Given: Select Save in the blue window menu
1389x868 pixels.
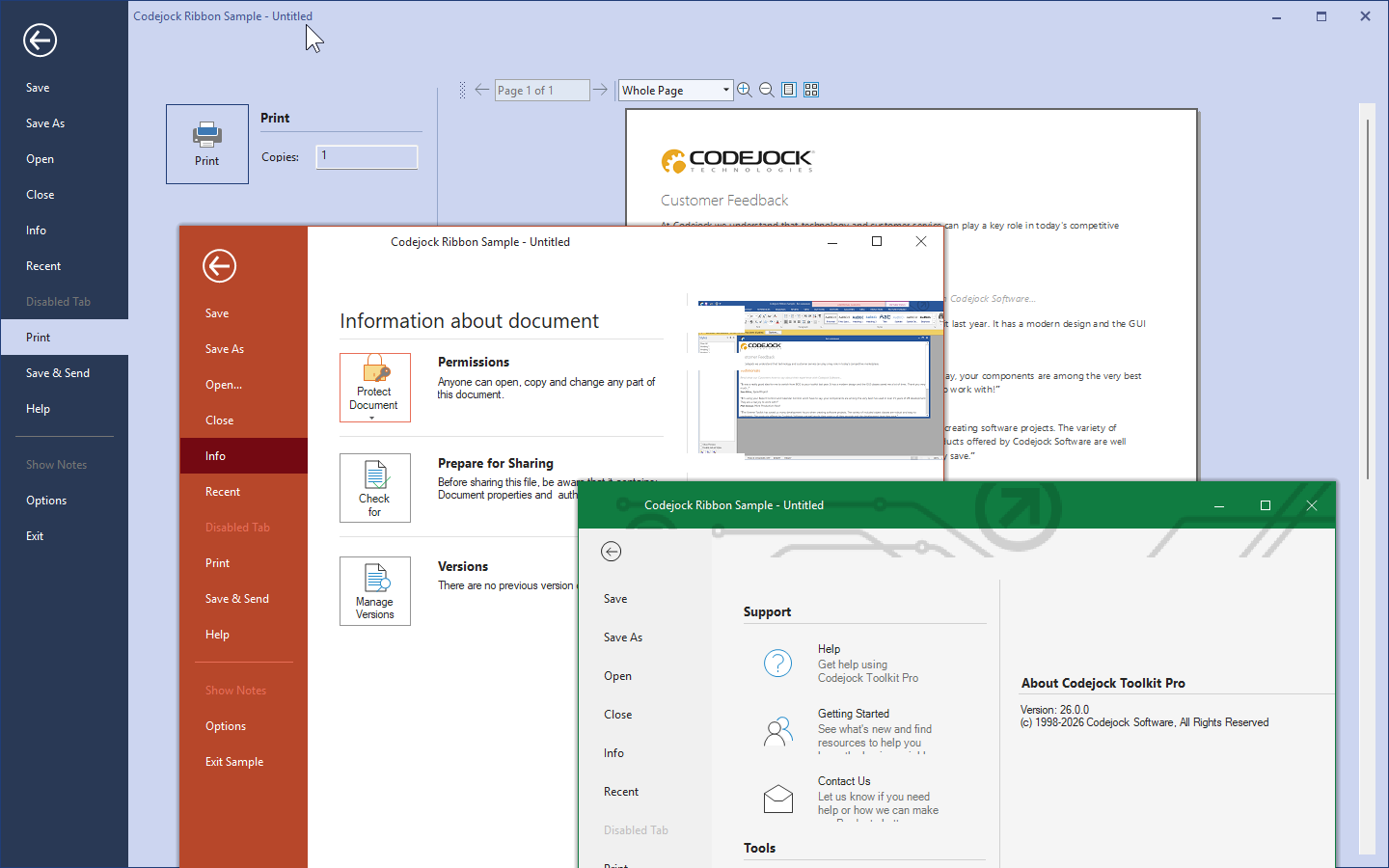Looking at the screenshot, I should 64,88.
